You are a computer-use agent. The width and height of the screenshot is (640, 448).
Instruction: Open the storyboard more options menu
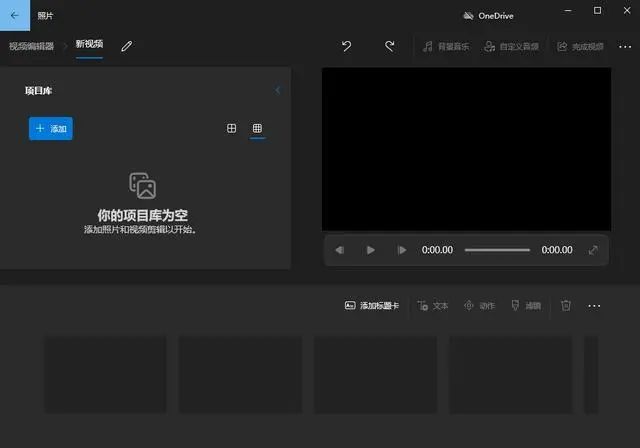tap(594, 306)
